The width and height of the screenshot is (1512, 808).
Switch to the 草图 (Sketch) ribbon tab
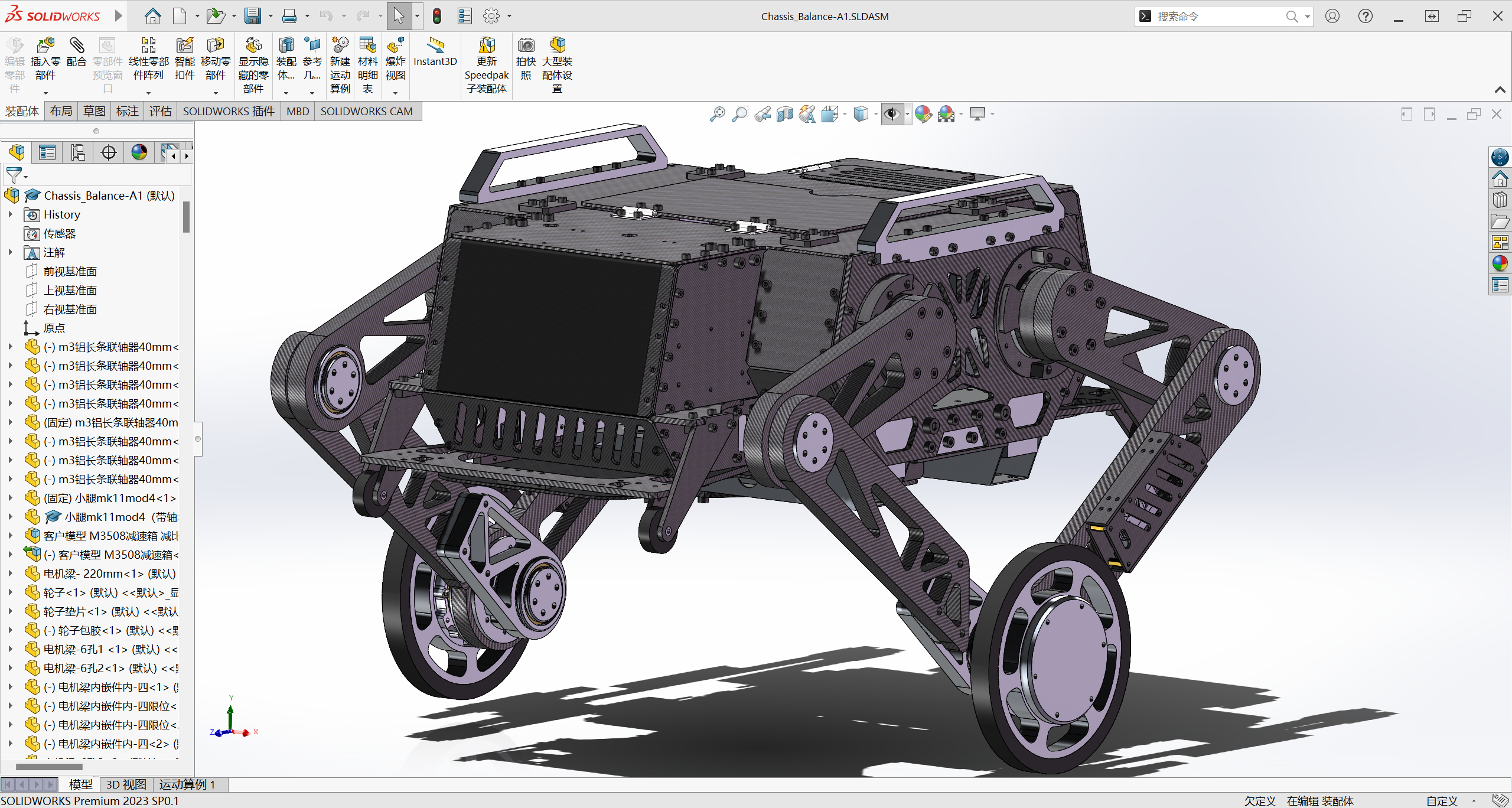coord(94,111)
